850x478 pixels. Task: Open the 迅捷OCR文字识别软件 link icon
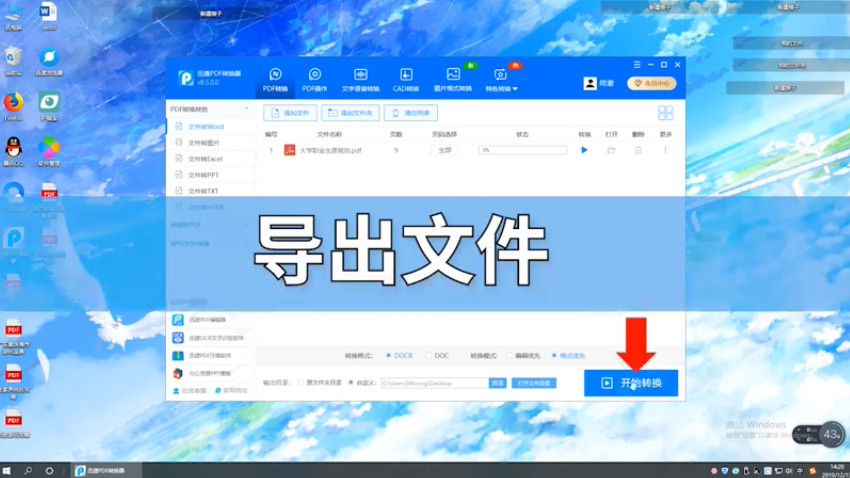pos(178,338)
